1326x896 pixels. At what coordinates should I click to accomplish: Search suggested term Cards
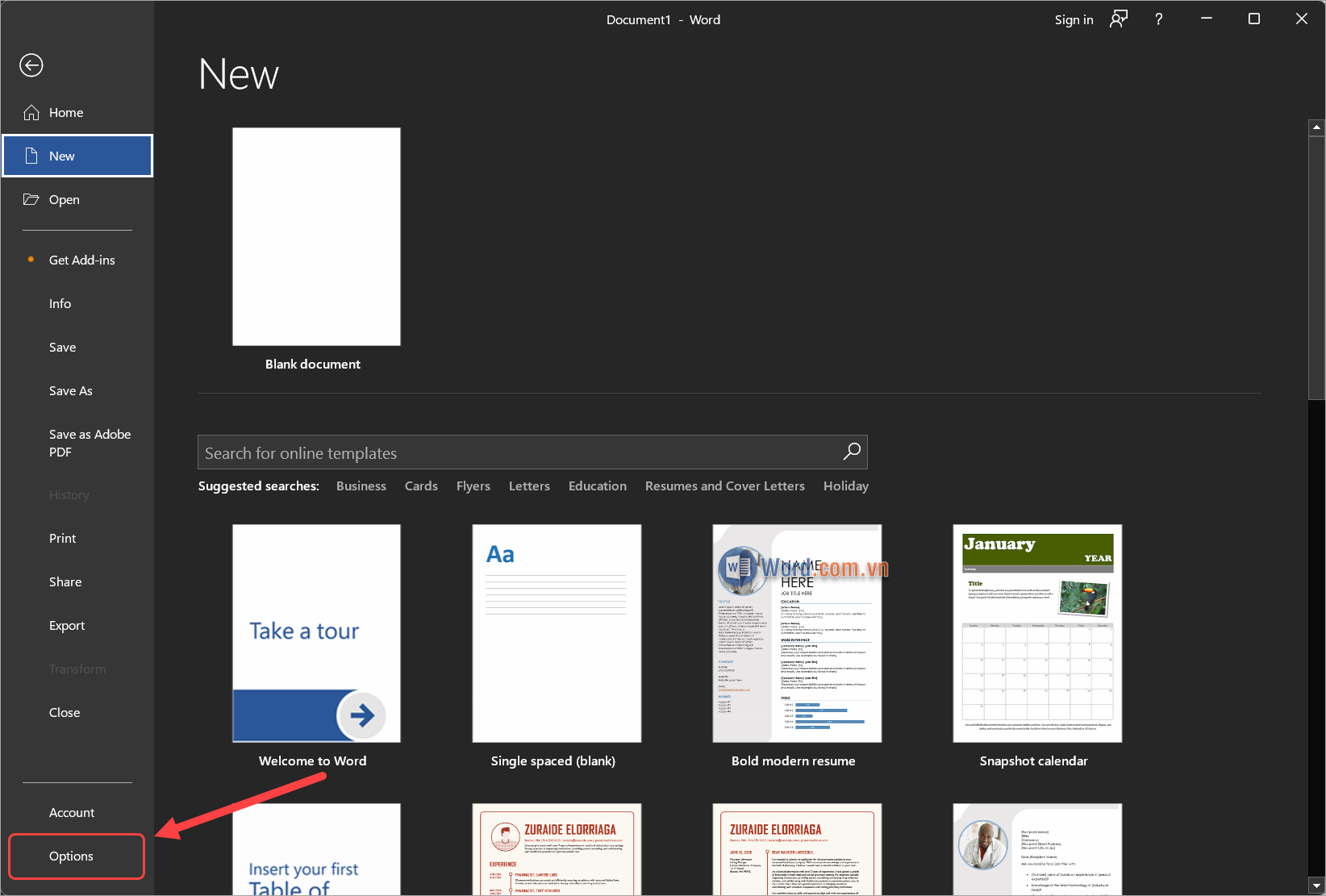pyautogui.click(x=421, y=486)
